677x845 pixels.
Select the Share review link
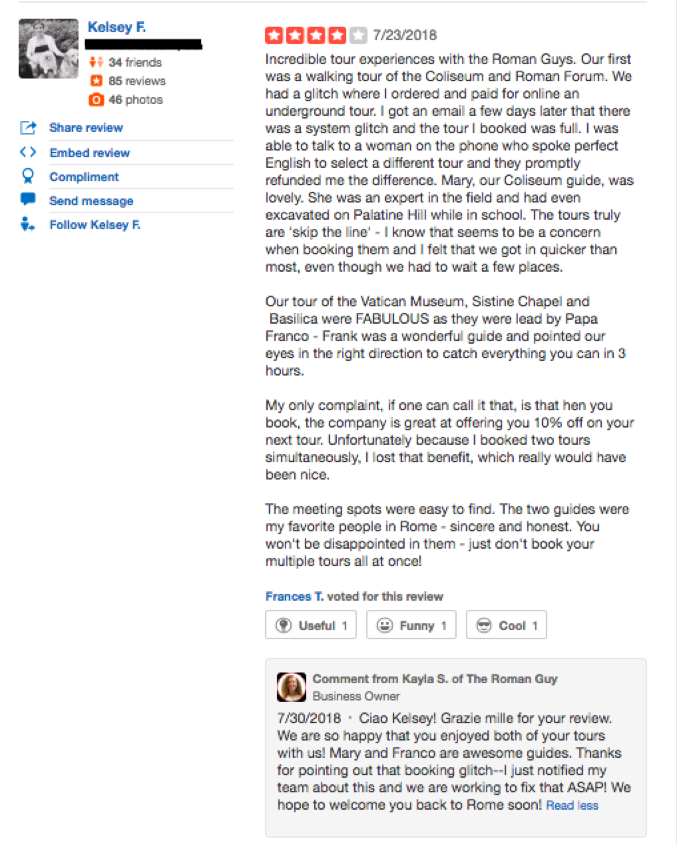pyautogui.click(x=86, y=128)
